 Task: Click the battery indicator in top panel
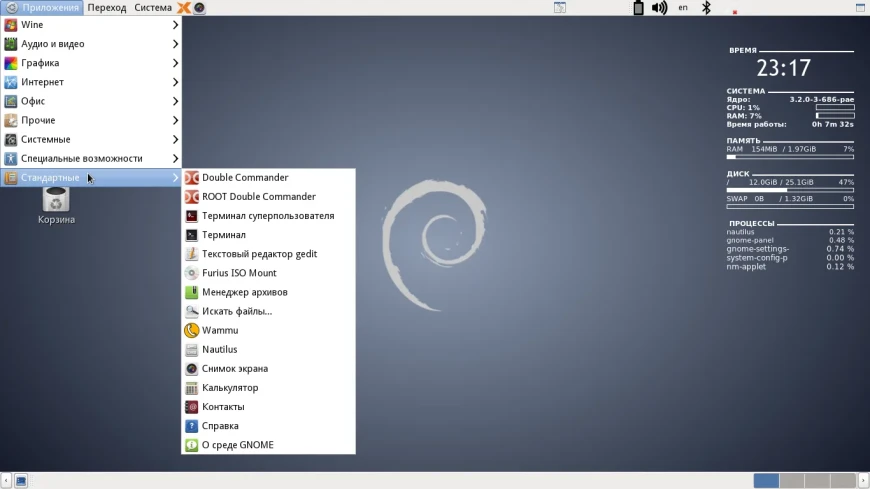pos(638,8)
